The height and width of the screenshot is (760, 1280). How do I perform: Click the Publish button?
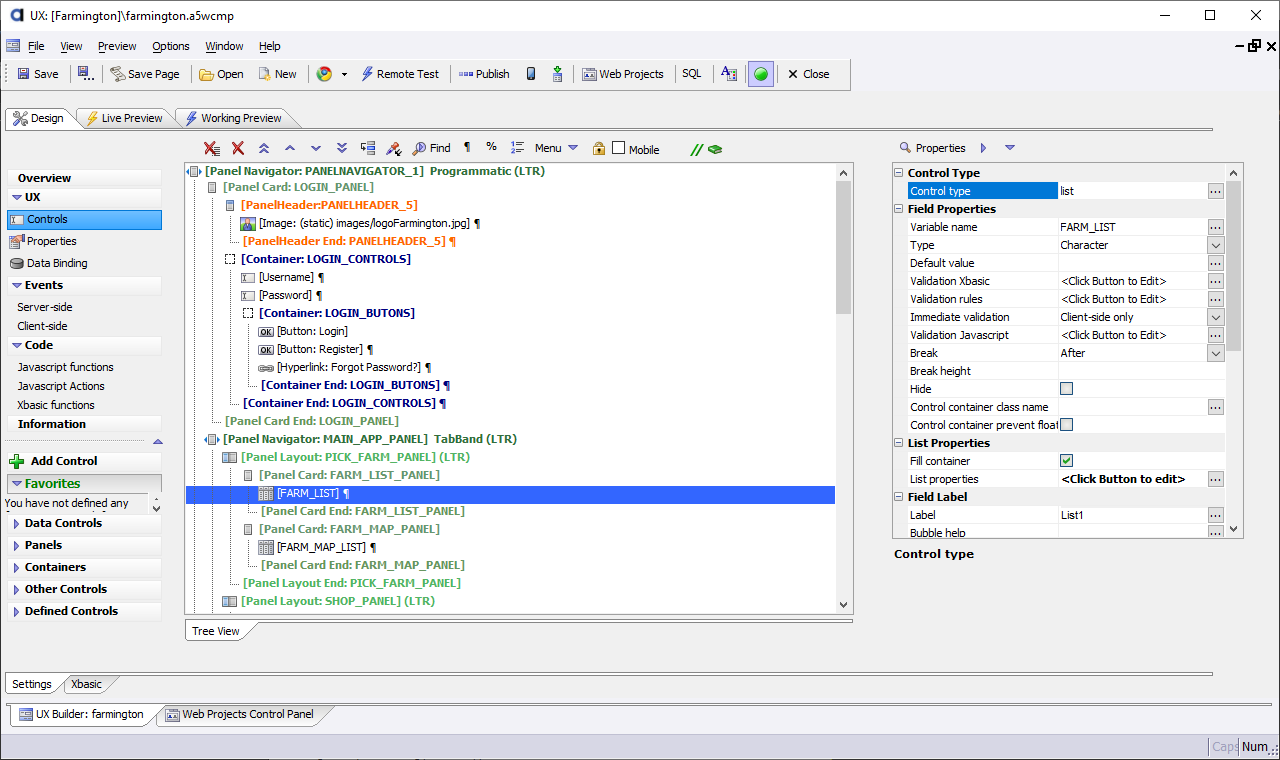(484, 74)
